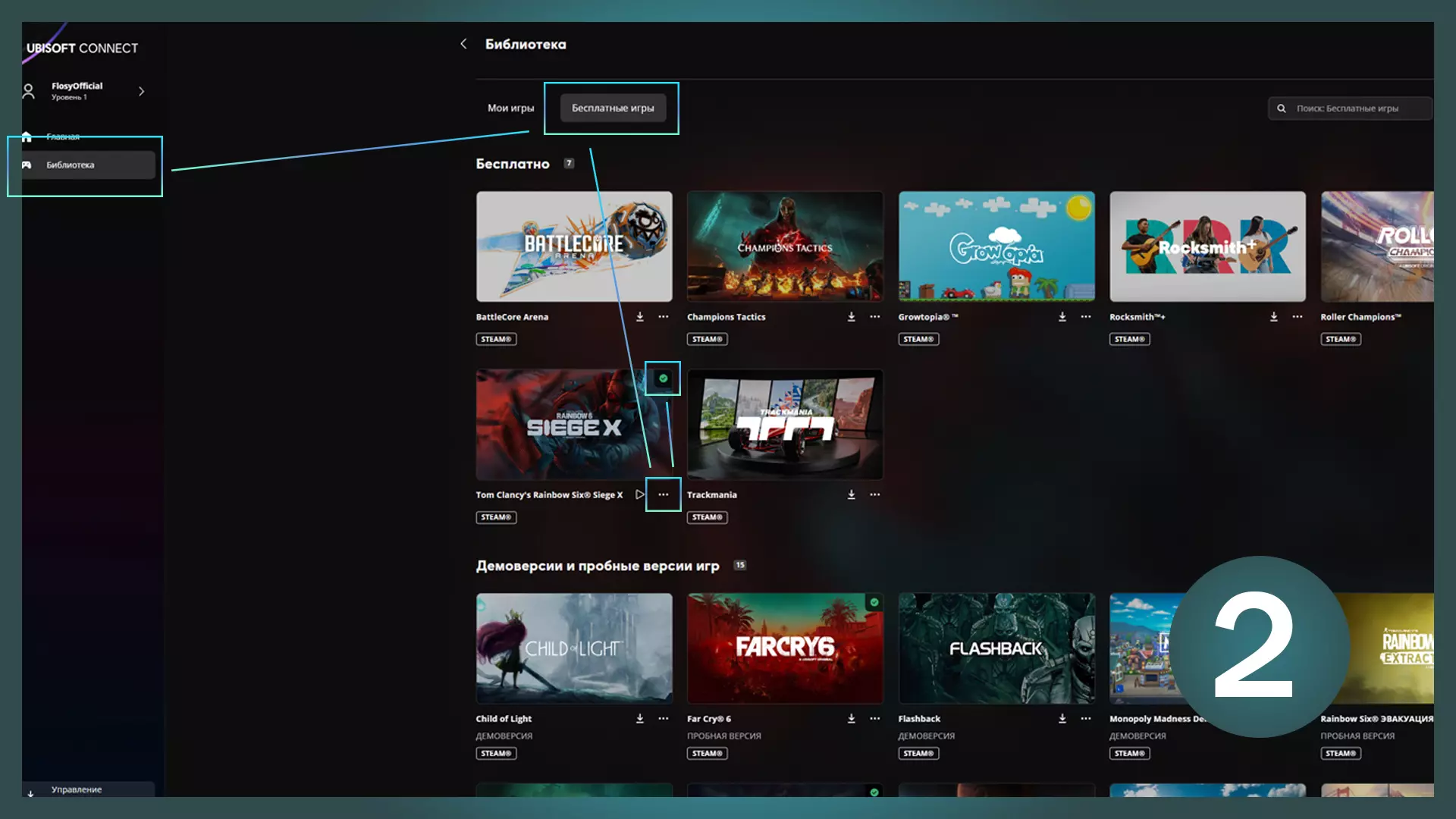Download BattleCore Arena via download icon
The image size is (1456, 819).
coord(639,317)
